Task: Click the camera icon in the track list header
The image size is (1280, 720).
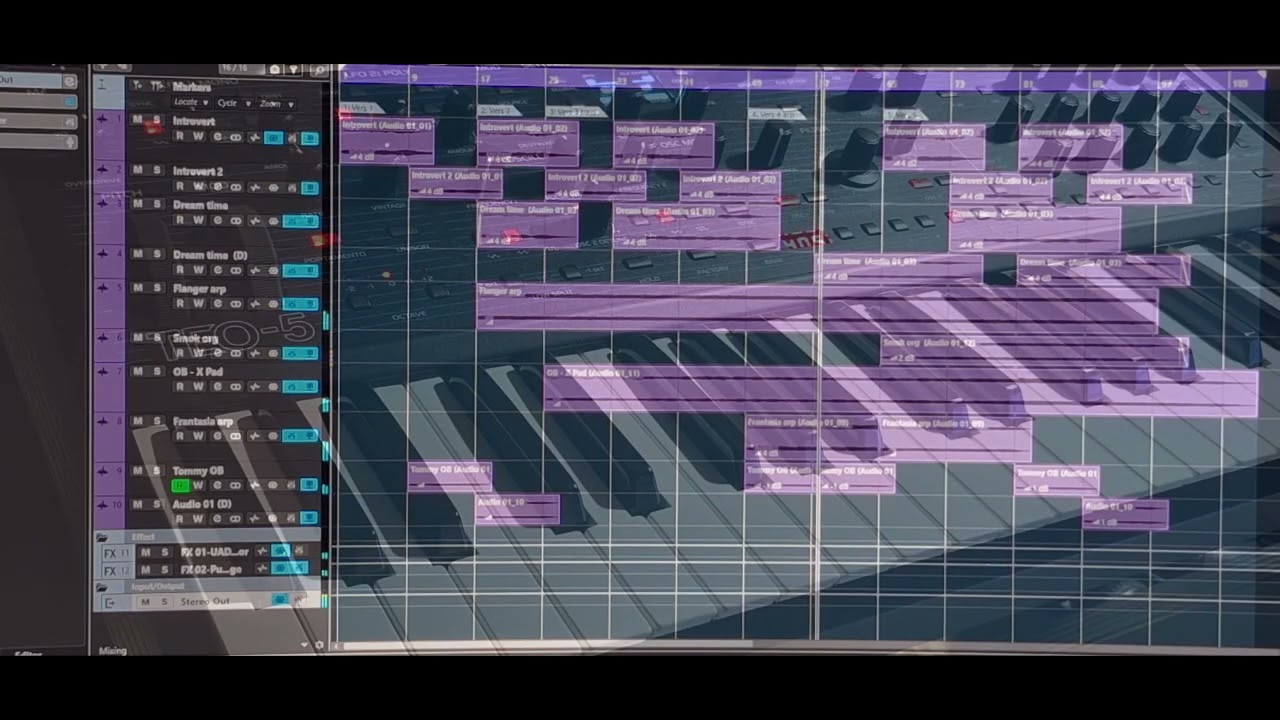Action: 275,69
